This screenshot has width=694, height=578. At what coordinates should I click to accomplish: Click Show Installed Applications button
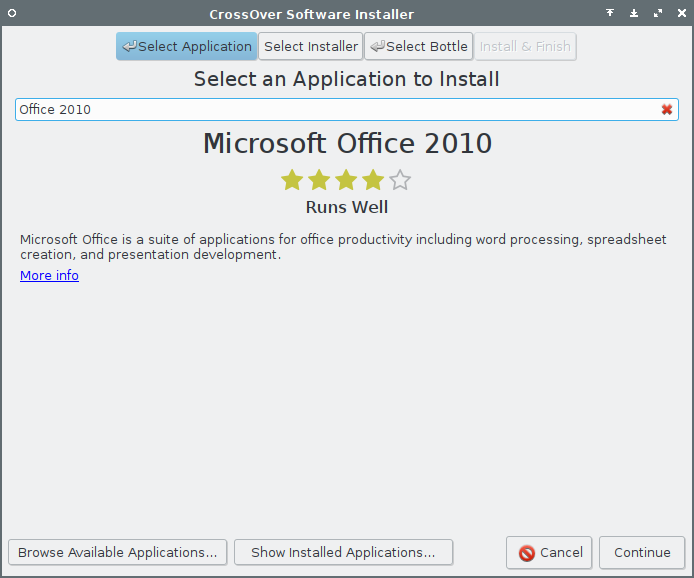coord(343,552)
